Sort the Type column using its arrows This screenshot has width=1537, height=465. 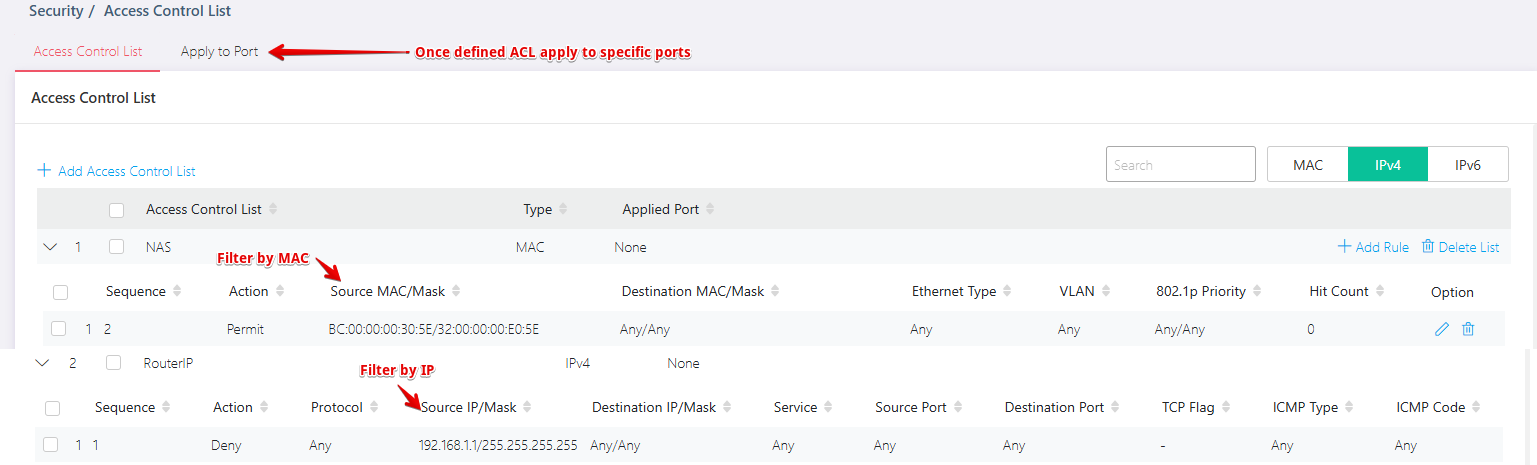coord(563,209)
